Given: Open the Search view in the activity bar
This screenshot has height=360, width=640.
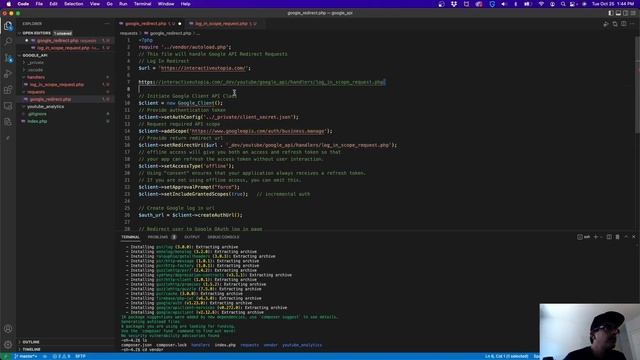Looking at the screenshot, I should coord(8,41).
